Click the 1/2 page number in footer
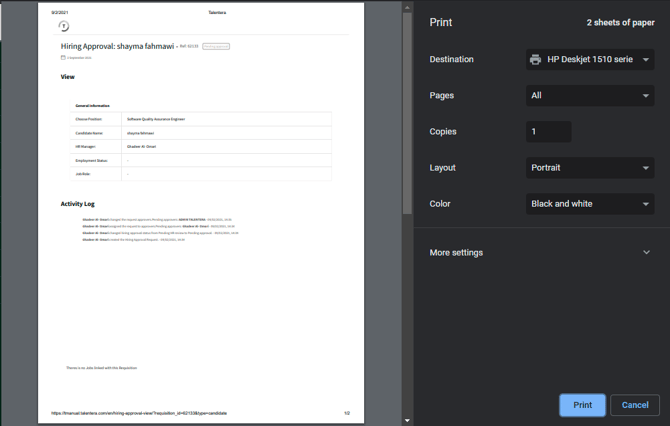Viewport: 670px width, 426px height. pyautogui.click(x=346, y=413)
